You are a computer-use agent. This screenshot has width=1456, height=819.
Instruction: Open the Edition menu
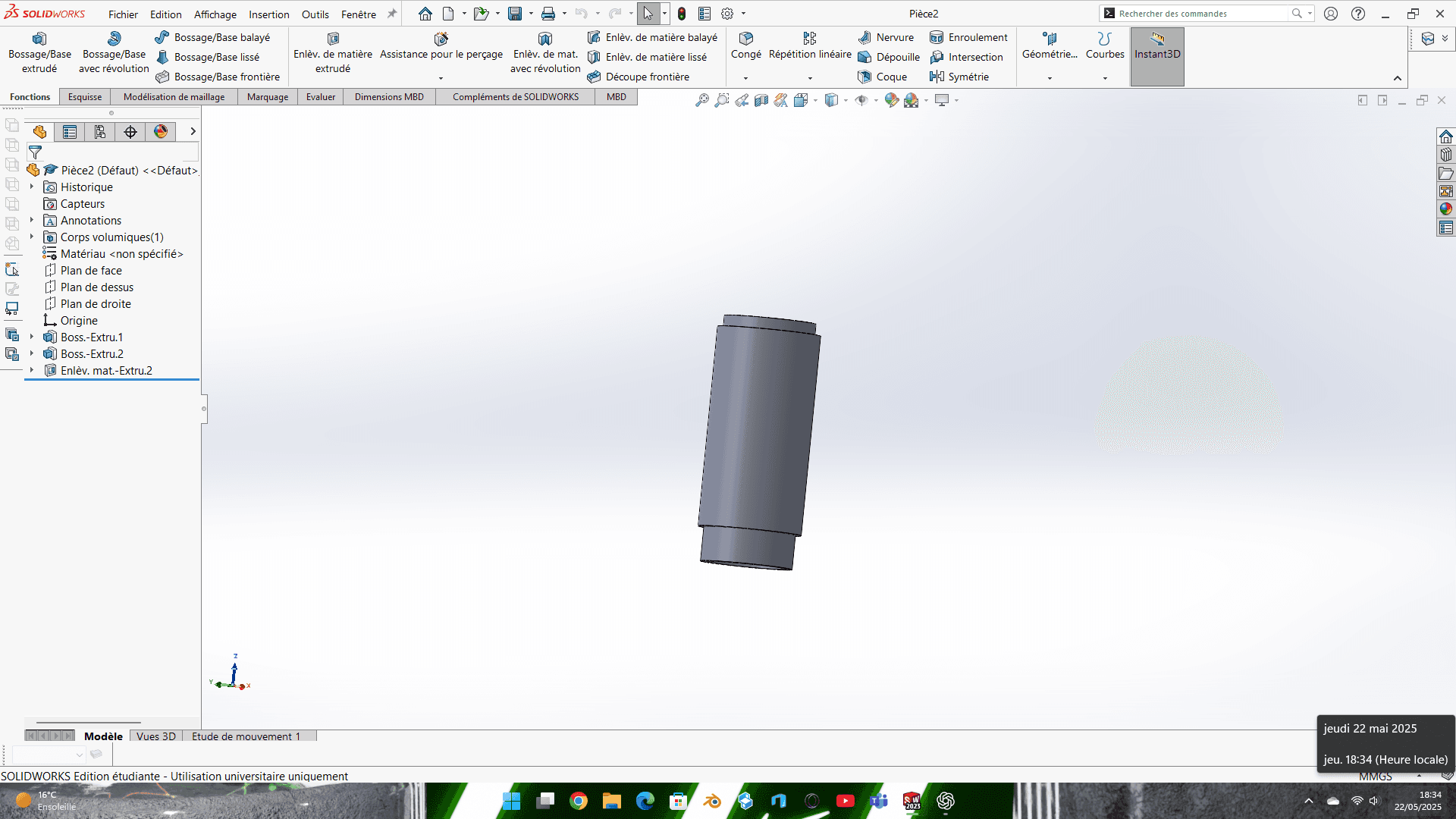165,14
